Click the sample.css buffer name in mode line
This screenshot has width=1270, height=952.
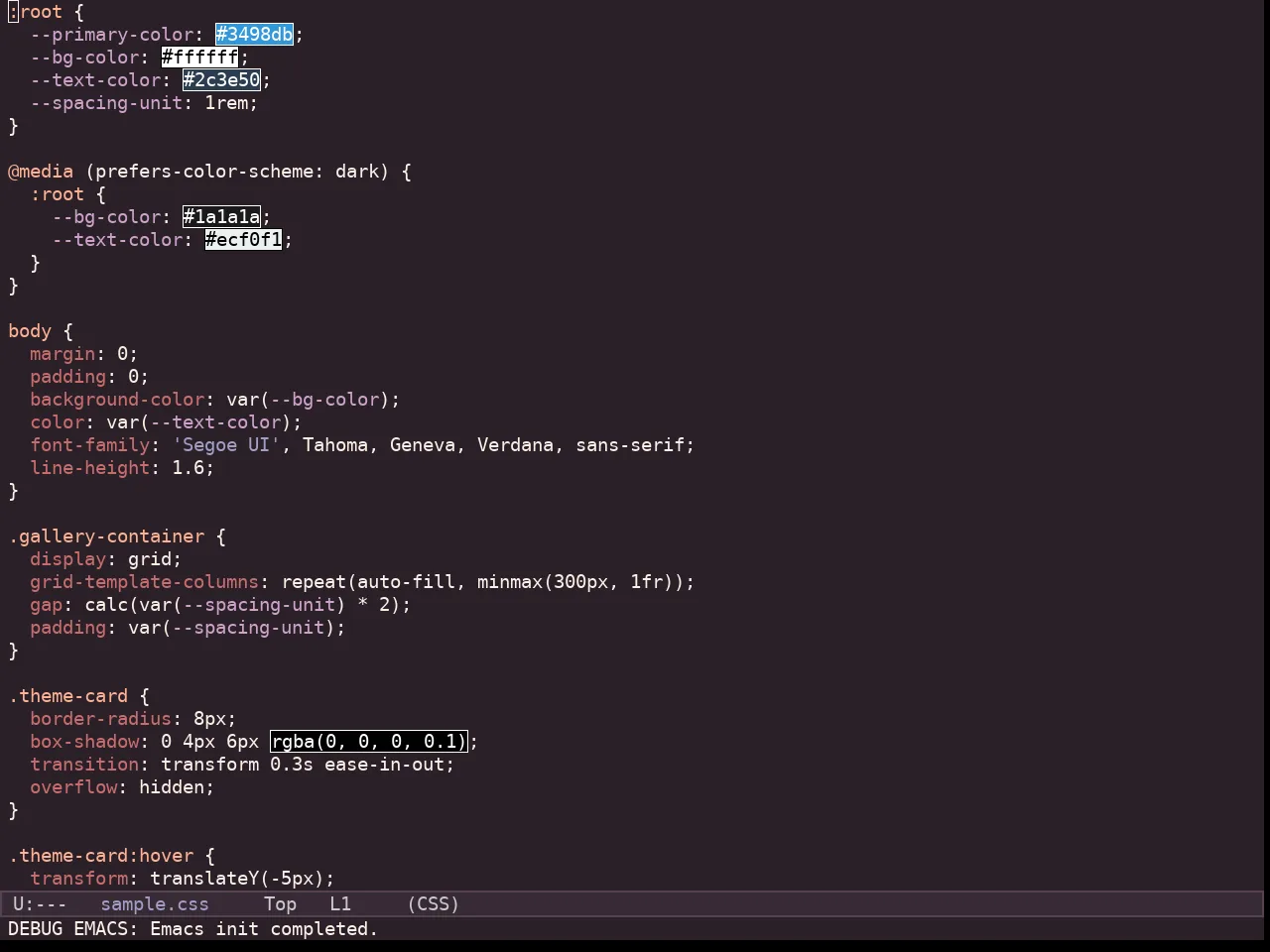click(155, 904)
